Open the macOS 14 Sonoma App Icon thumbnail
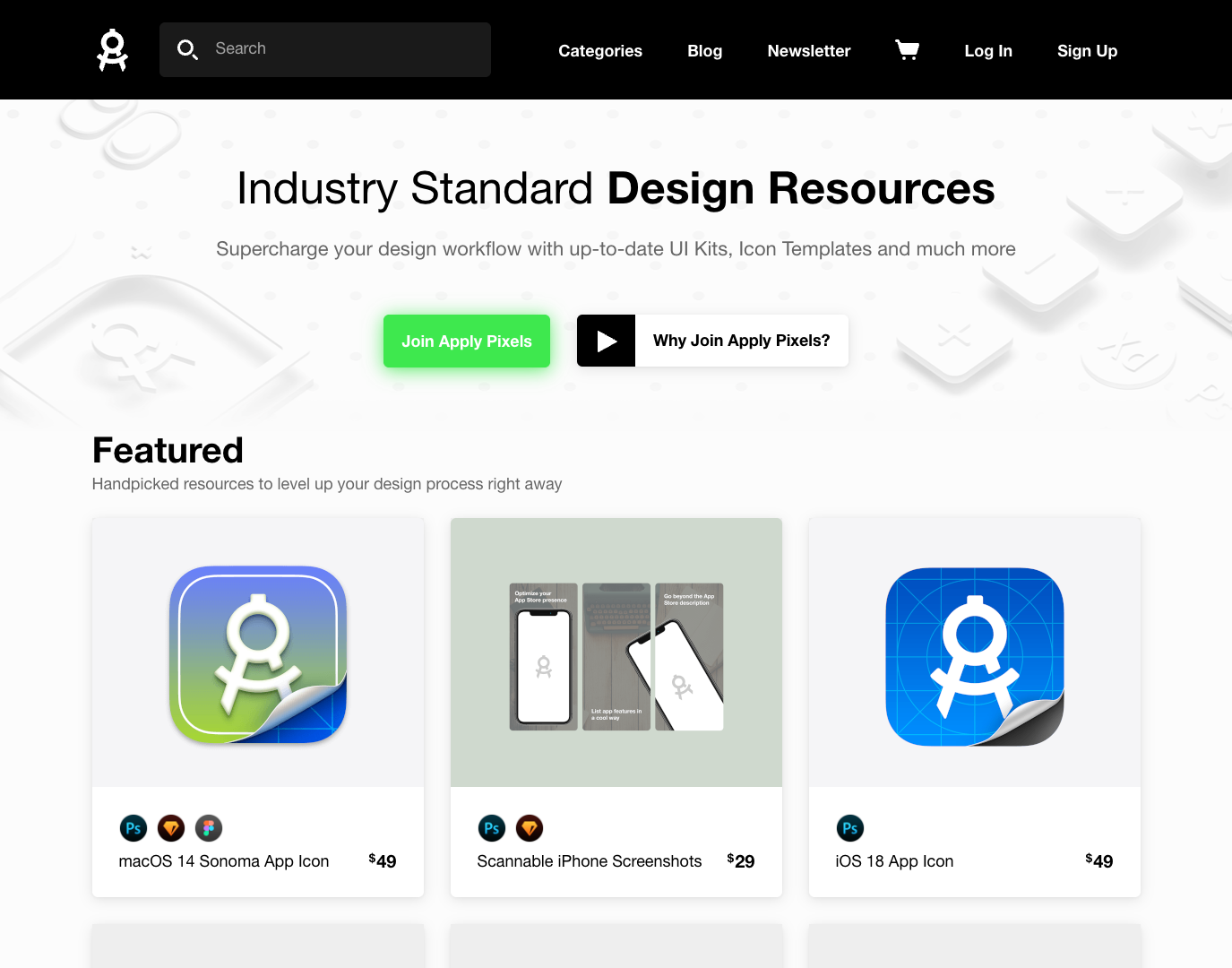 point(258,653)
